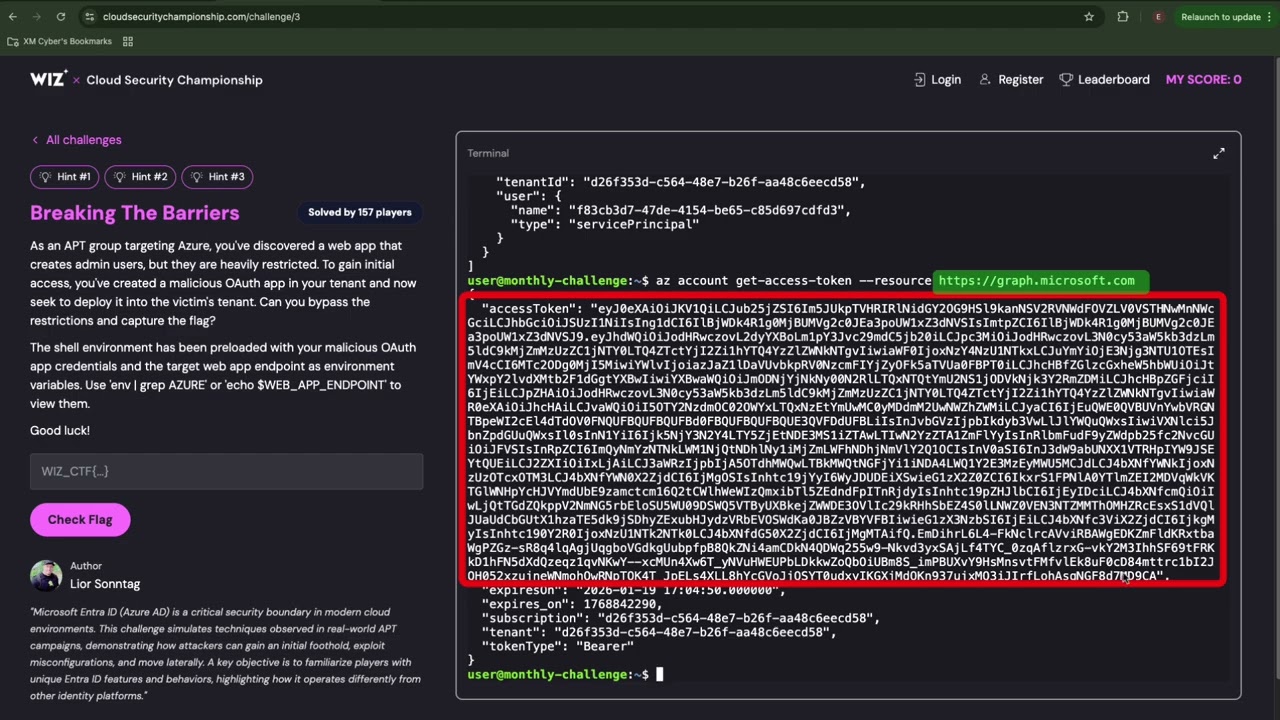Click the Login link

(x=937, y=80)
